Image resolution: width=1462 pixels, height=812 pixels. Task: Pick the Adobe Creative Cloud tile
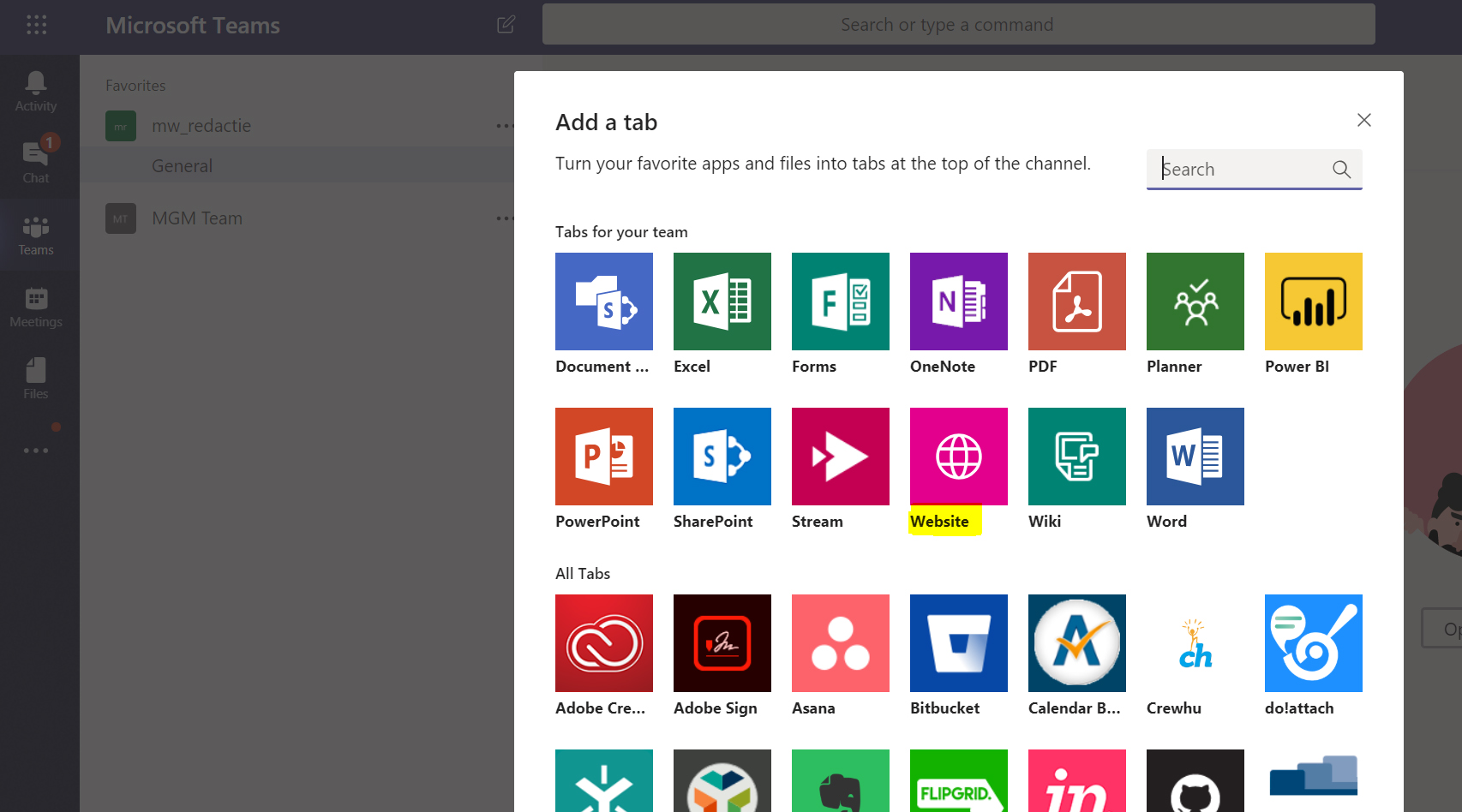click(604, 643)
